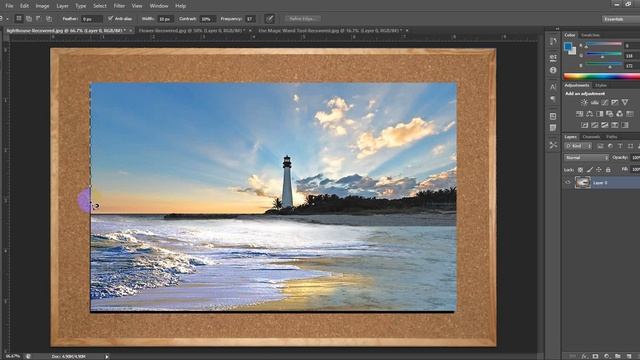640x360 pixels.
Task: Toggle the tablet pen pressure icon
Action: [269, 19]
